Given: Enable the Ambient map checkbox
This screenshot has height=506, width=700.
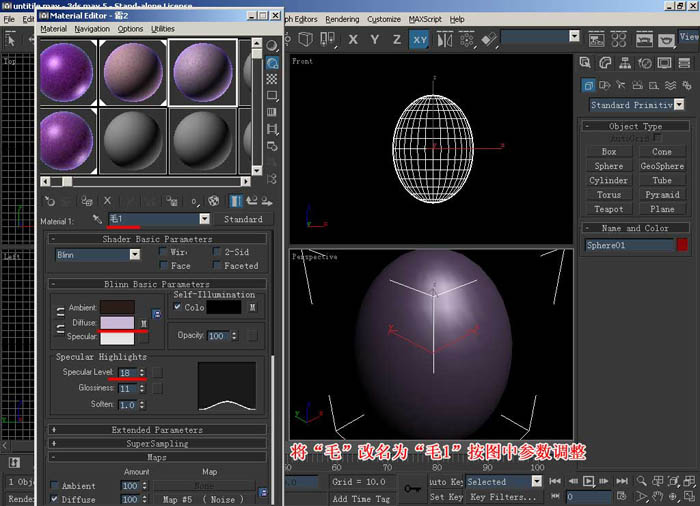Looking at the screenshot, I should coord(54,485).
